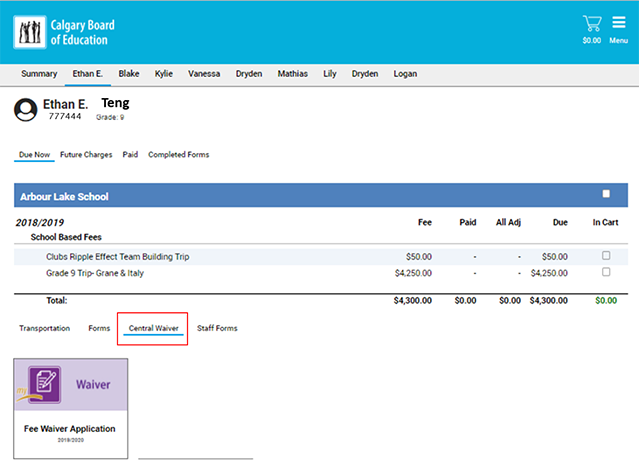Show the Completed Forms tab
This screenshot has width=639, height=474.
(x=179, y=155)
